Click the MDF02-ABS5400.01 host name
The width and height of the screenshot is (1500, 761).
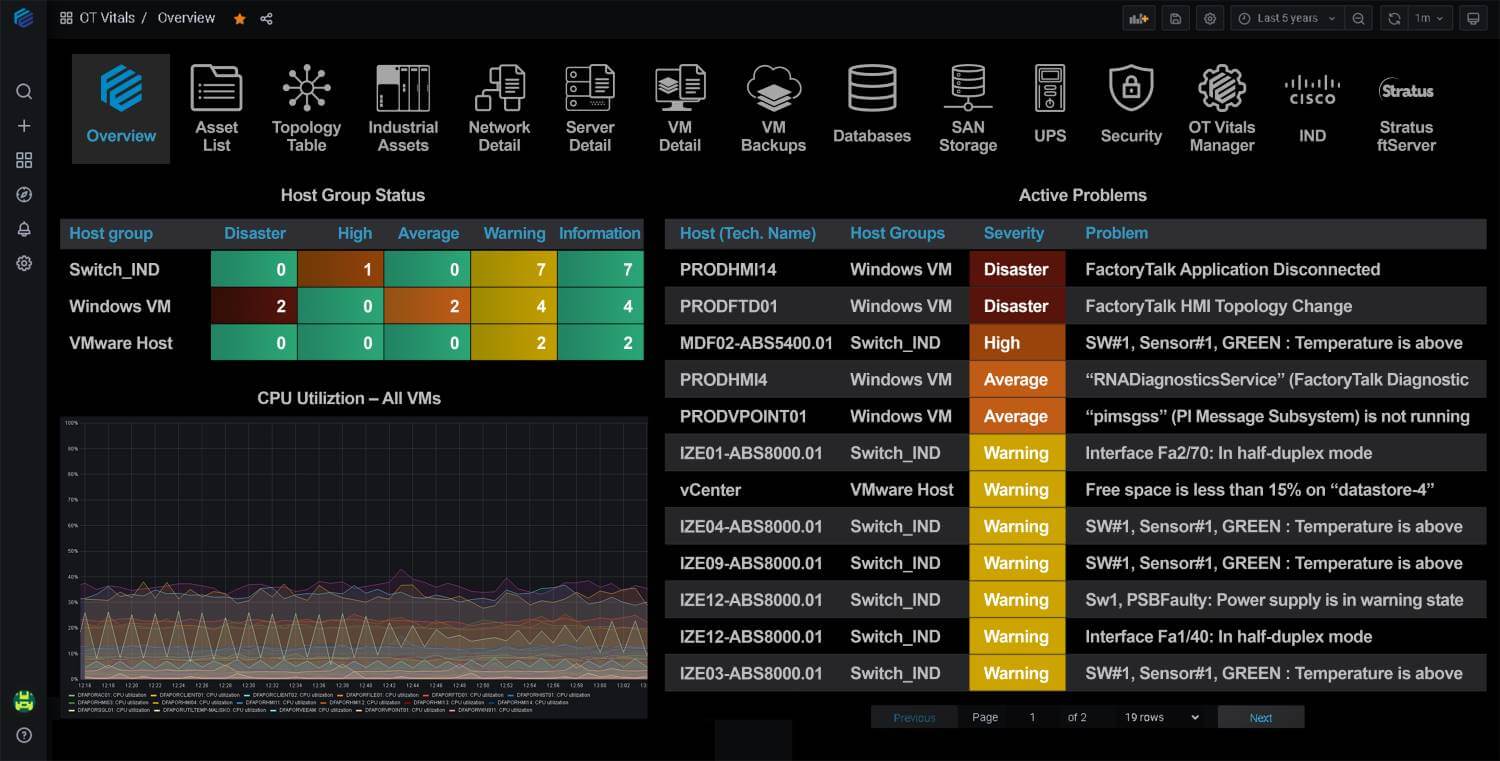tap(756, 343)
